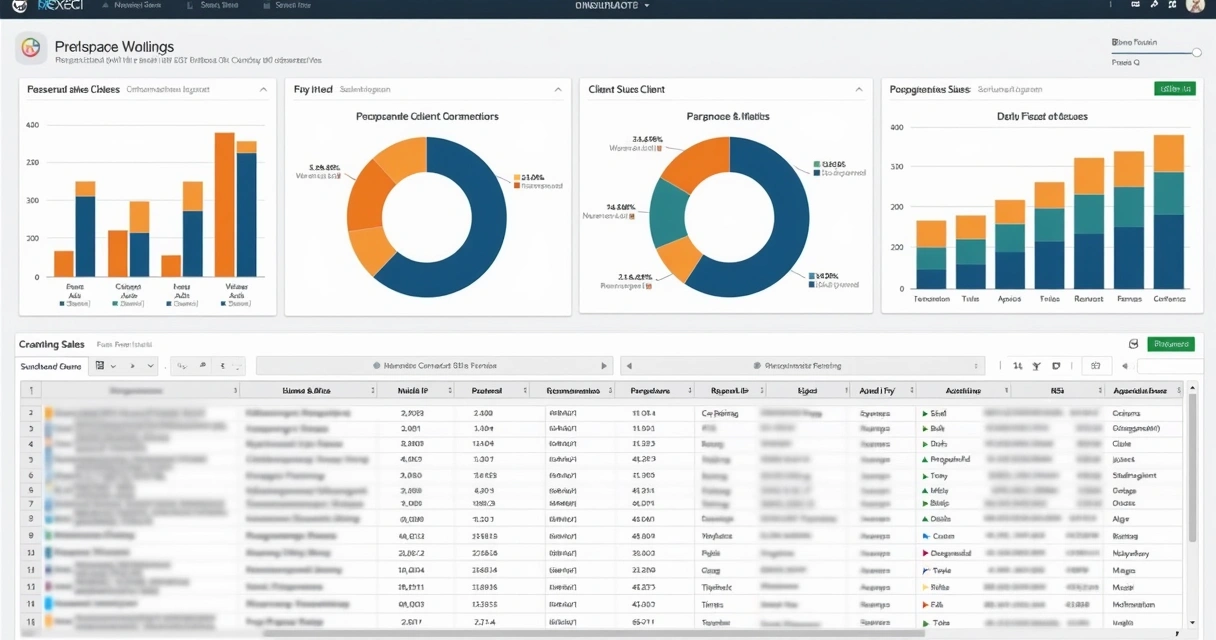Click right arrow of Nemote Comarct selector bar
Screen dimensions: 1216x640
click(603, 366)
